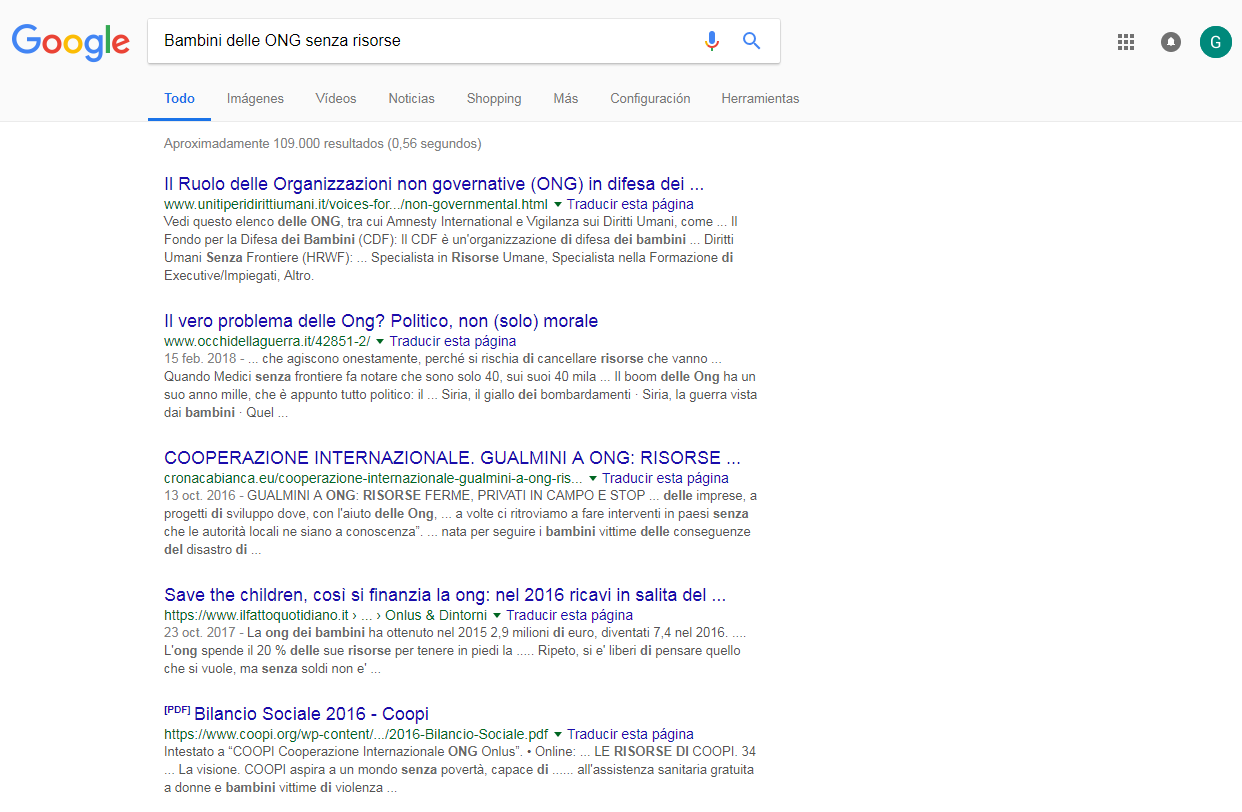Translate the ilfattoquotidiano.it result page
Image resolution: width=1242 pixels, height=812 pixels.
pyautogui.click(x=569, y=615)
